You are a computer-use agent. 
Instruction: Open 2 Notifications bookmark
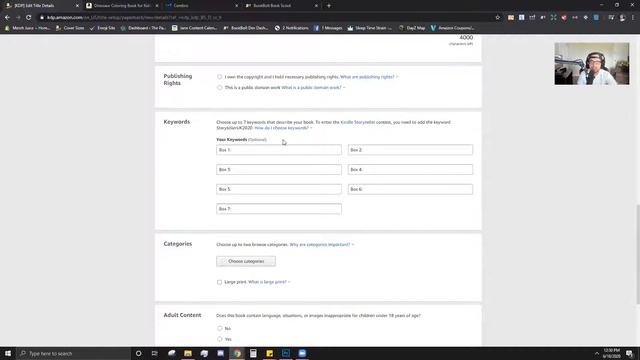click(292, 28)
